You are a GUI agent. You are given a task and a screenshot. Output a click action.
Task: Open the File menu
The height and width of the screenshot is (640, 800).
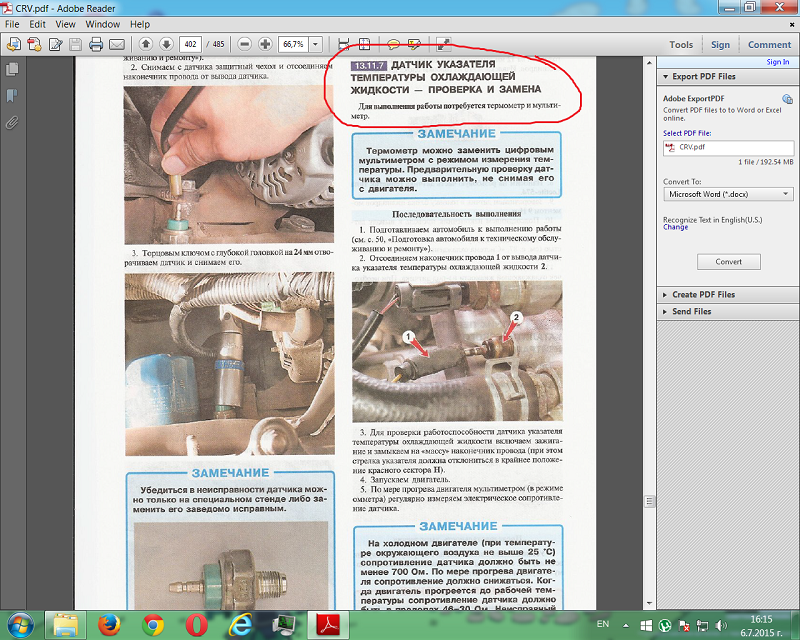[x=12, y=24]
